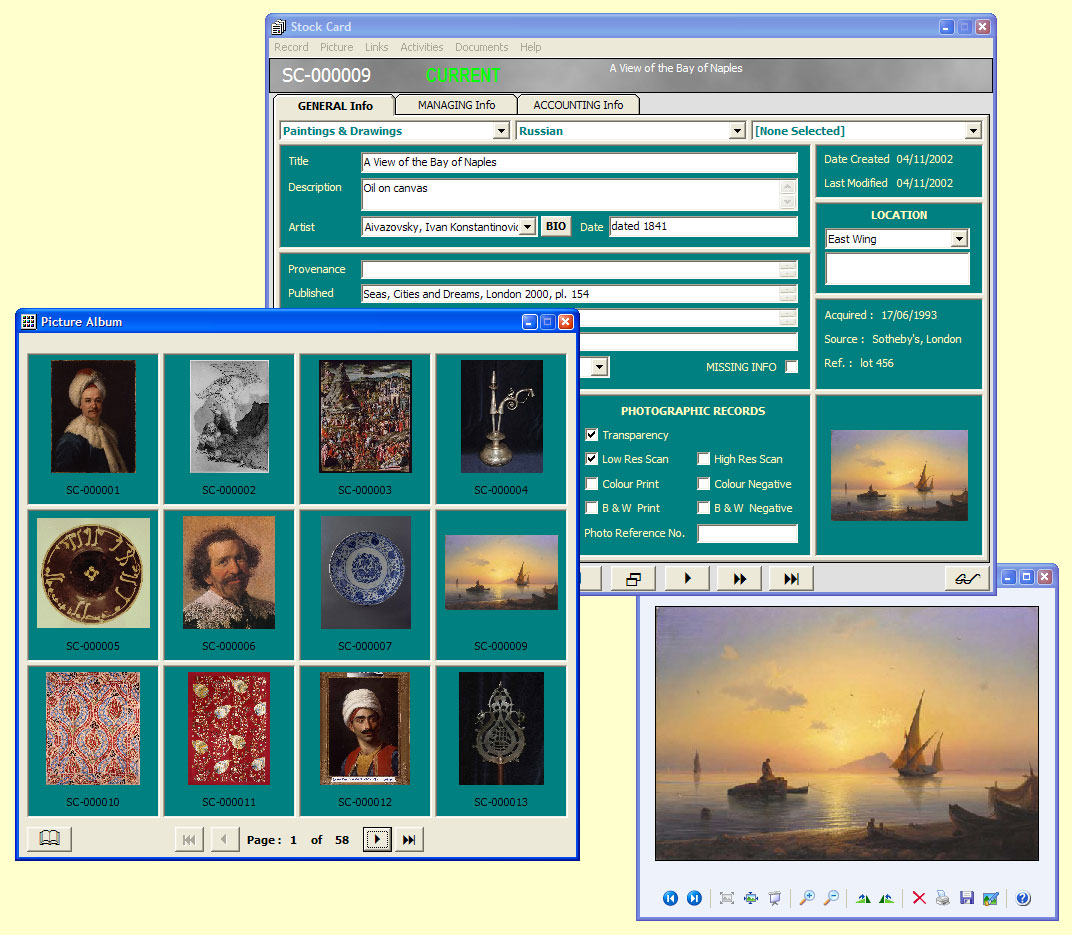Click the Provenance field
The width and height of the screenshot is (1072, 935).
pos(579,269)
